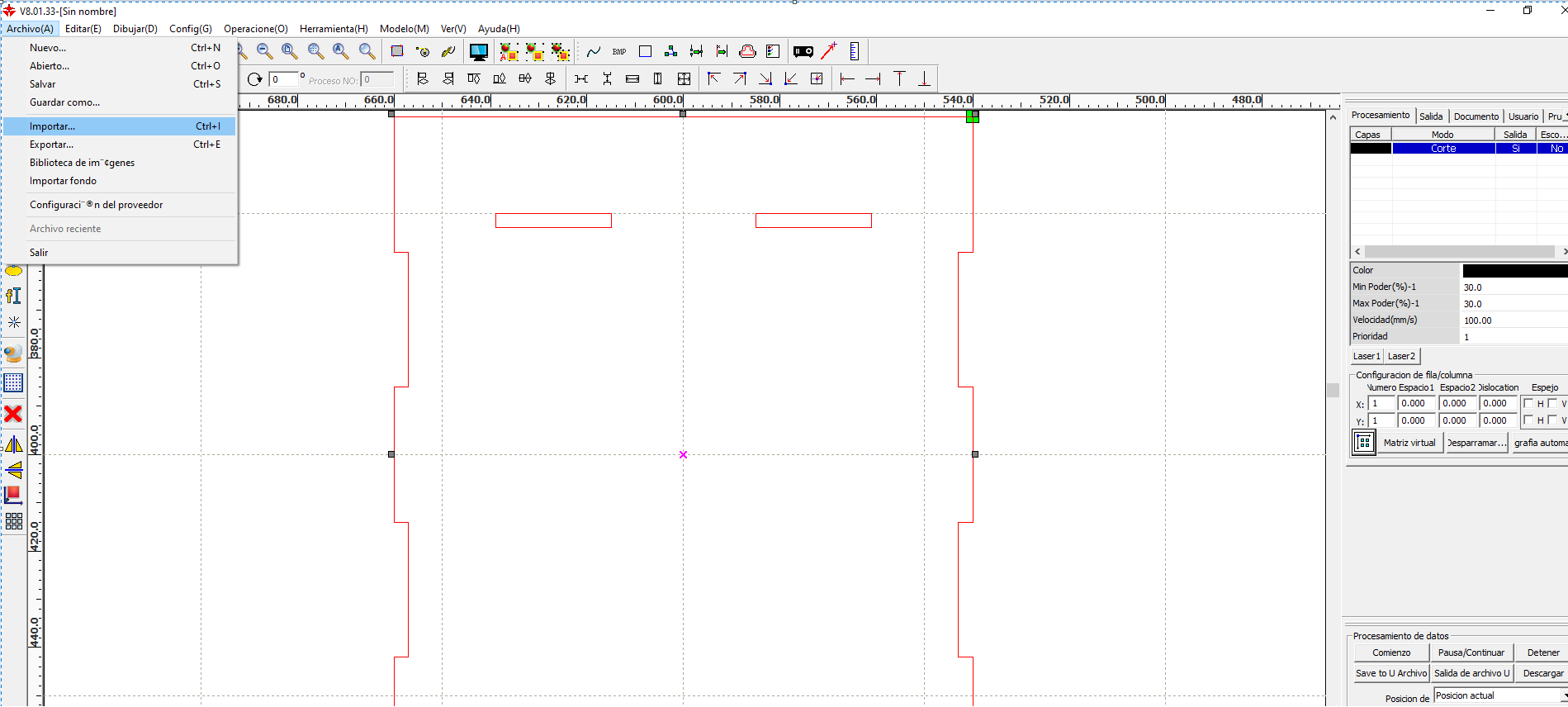
Task: Click the blue square outline toolbar icon
Action: (646, 51)
